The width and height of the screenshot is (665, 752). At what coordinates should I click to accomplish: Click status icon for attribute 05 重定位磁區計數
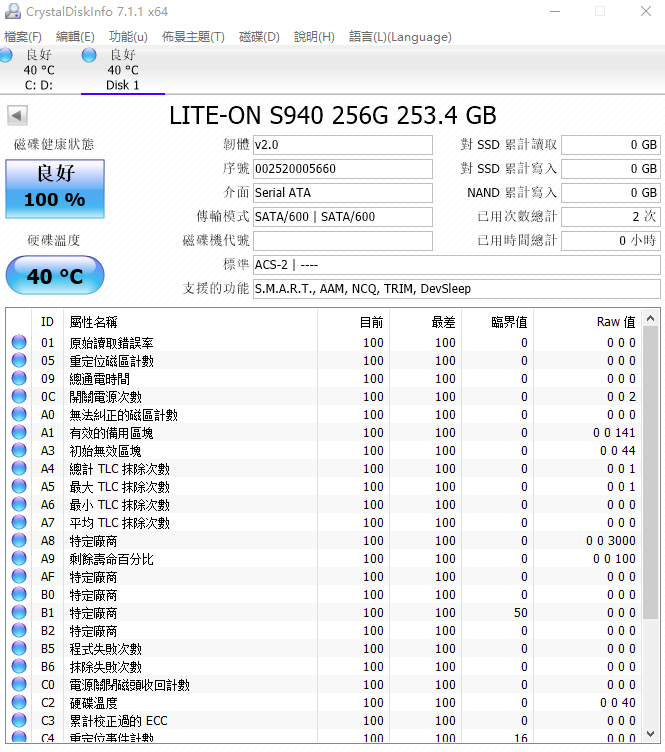[x=19, y=360]
